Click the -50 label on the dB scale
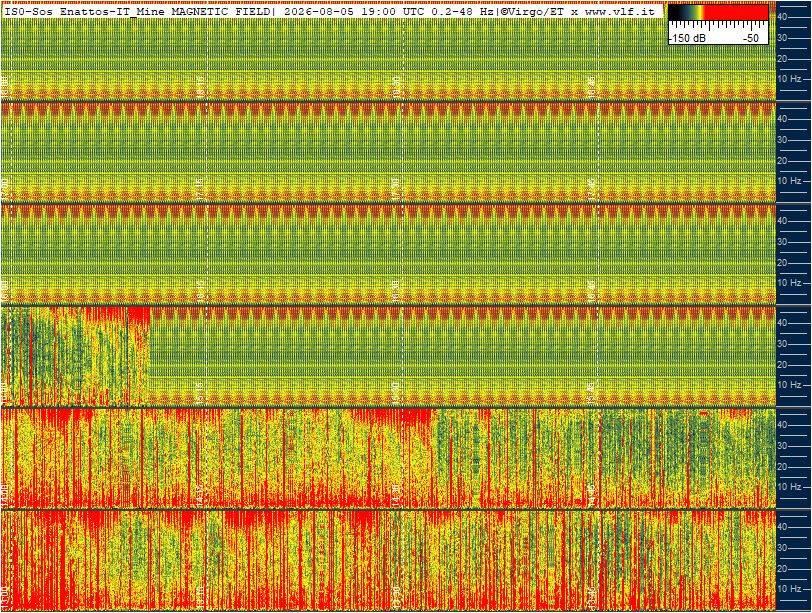 click(751, 38)
